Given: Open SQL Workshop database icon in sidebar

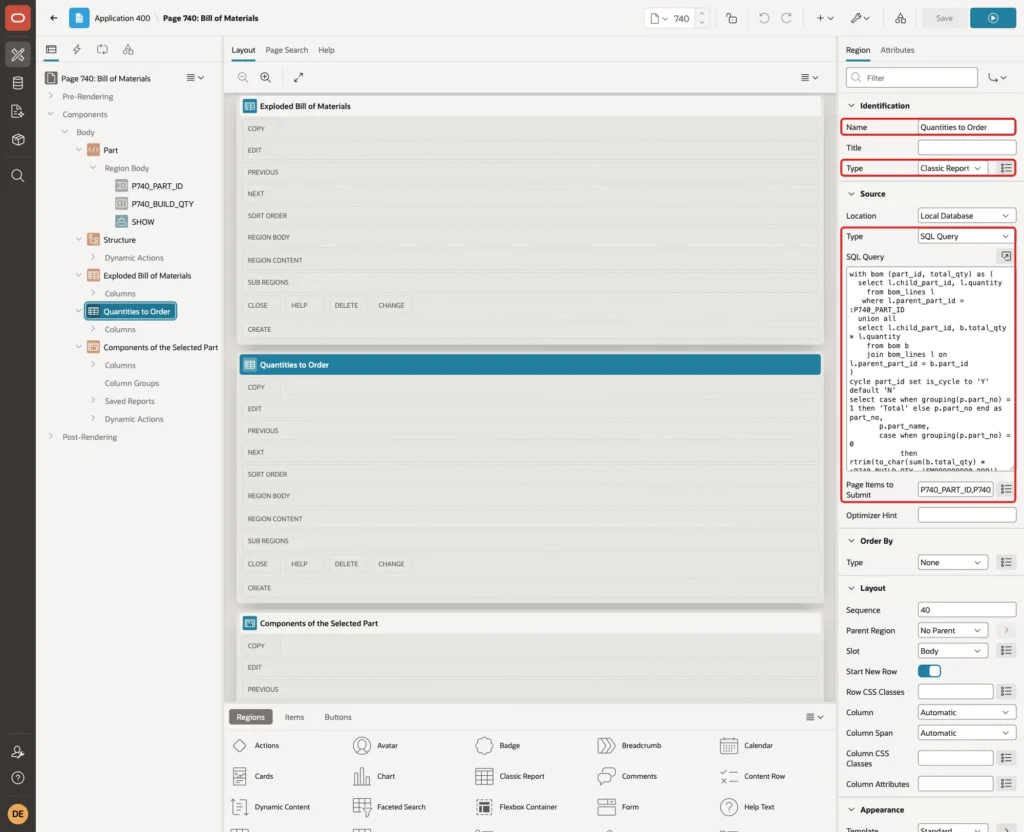Looking at the screenshot, I should click(x=18, y=83).
